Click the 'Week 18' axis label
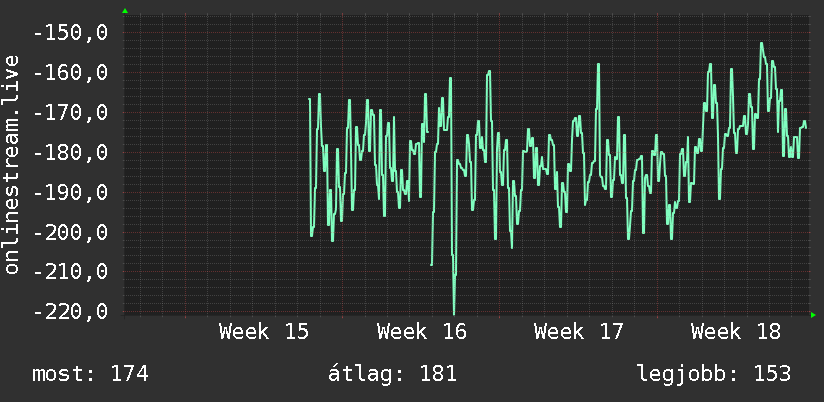This screenshot has width=824, height=402. 736,332
